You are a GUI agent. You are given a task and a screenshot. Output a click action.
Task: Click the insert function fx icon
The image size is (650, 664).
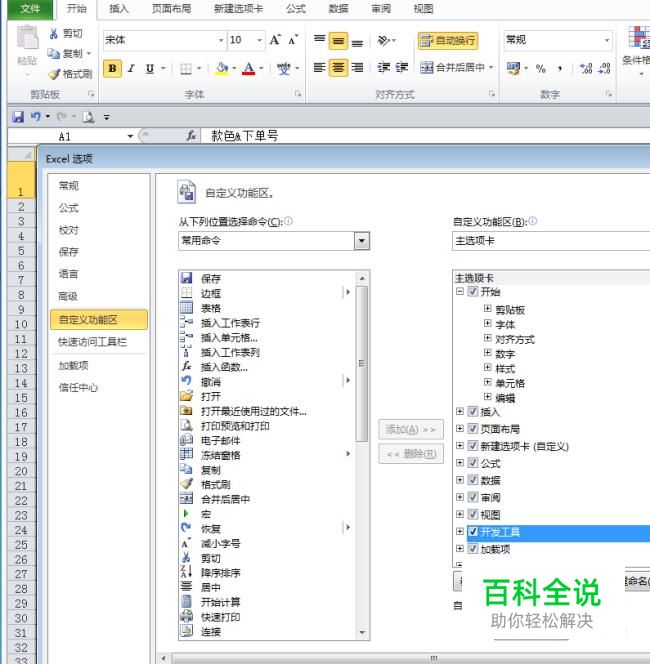point(191,136)
